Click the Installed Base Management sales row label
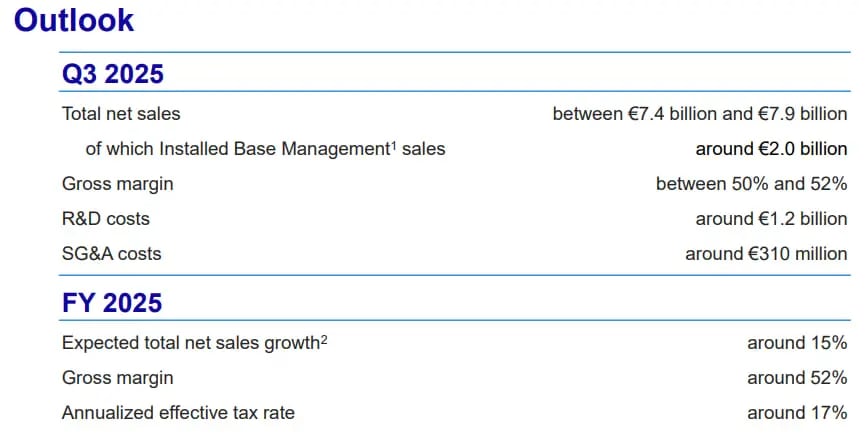The width and height of the screenshot is (868, 437). pos(265,149)
